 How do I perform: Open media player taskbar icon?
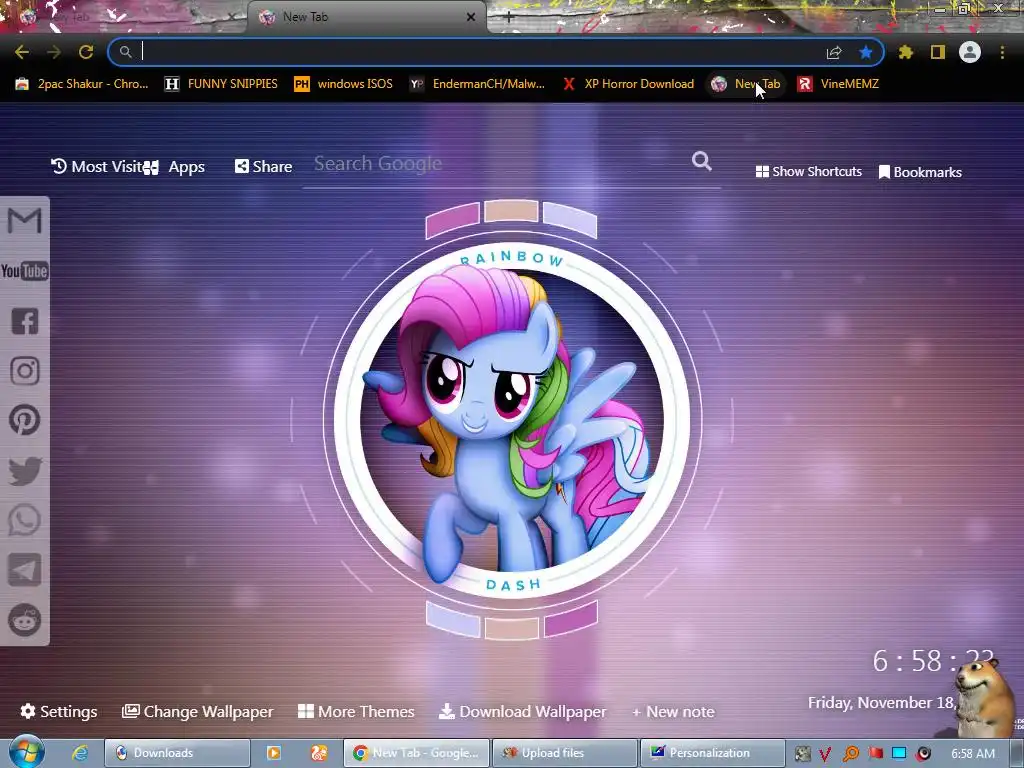tap(274, 753)
